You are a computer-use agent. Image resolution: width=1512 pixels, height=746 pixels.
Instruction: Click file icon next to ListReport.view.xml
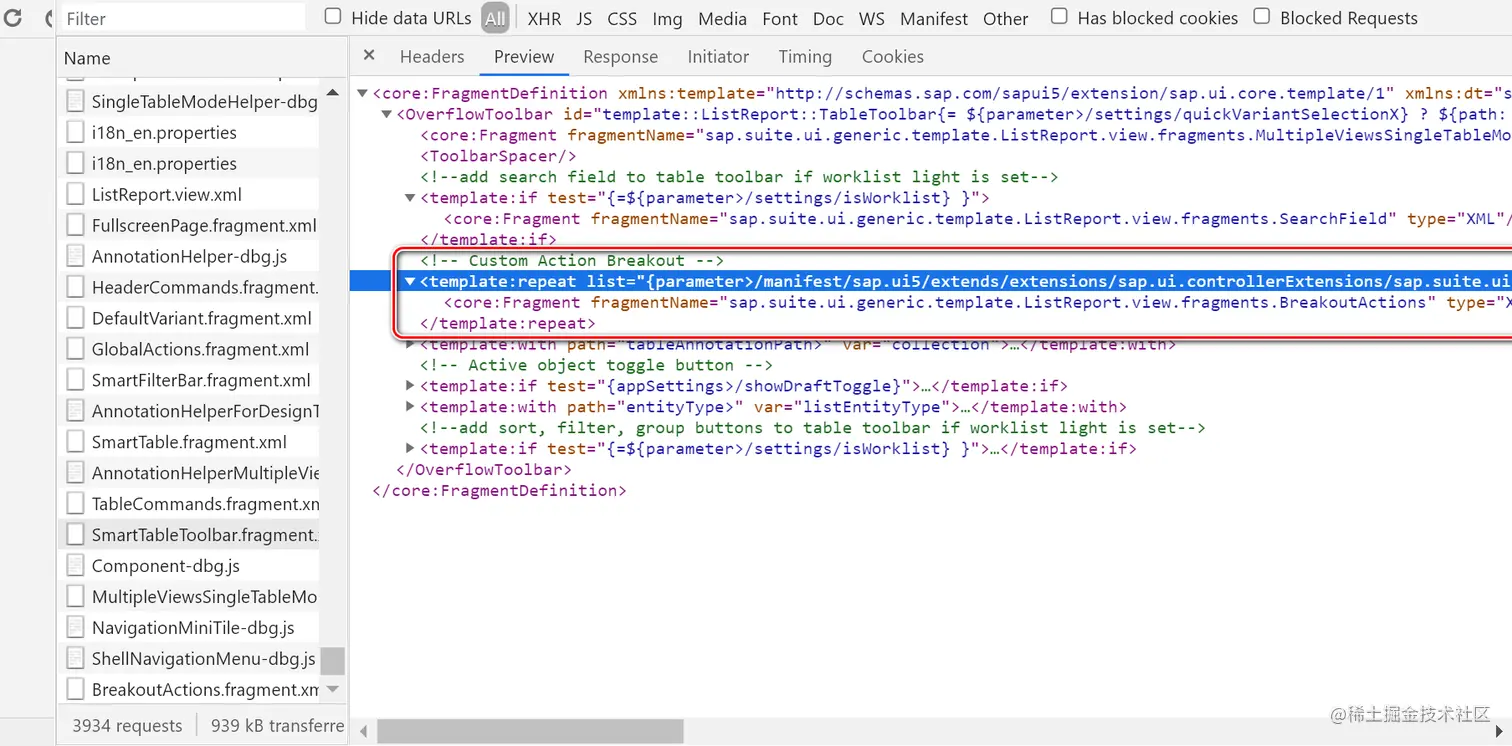(75, 194)
